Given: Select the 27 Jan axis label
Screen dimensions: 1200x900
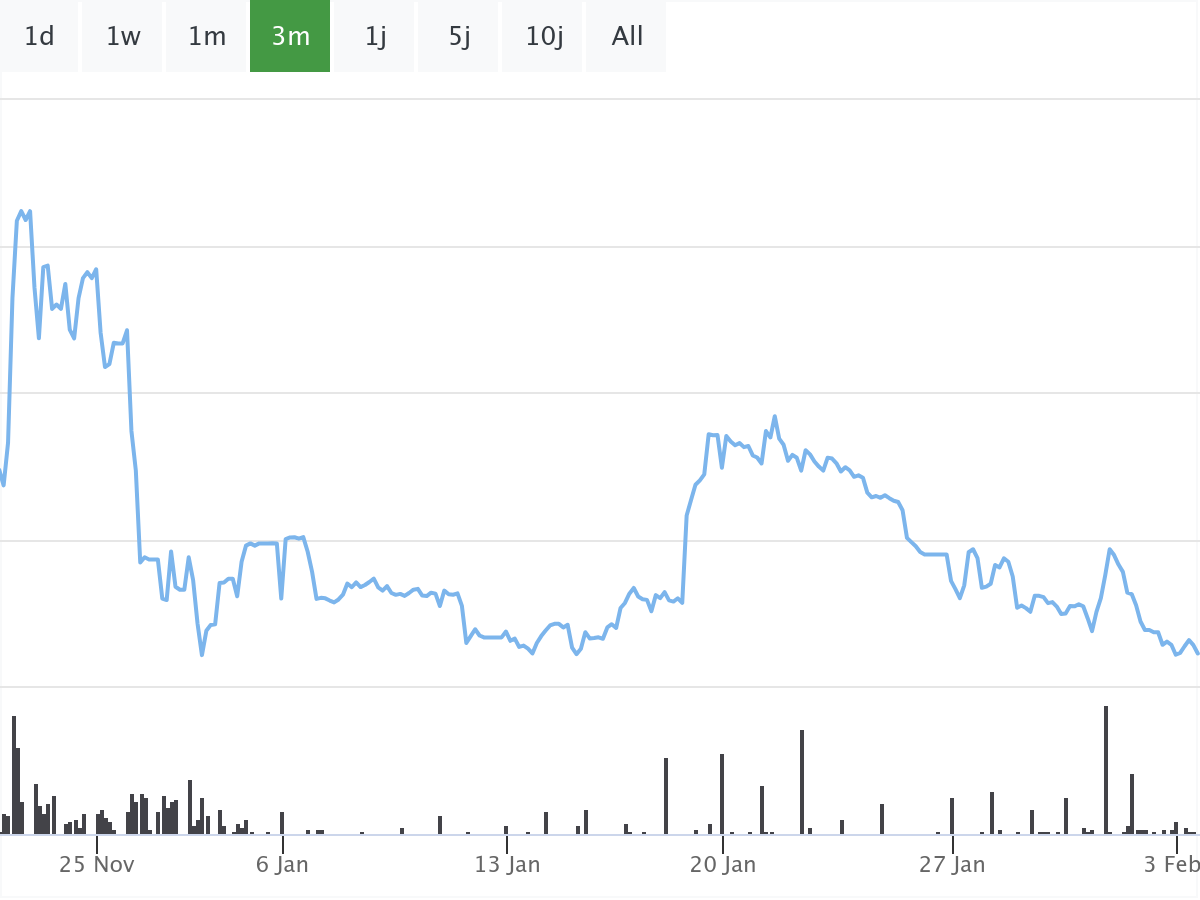Looking at the screenshot, I should pyautogui.click(x=952, y=865).
